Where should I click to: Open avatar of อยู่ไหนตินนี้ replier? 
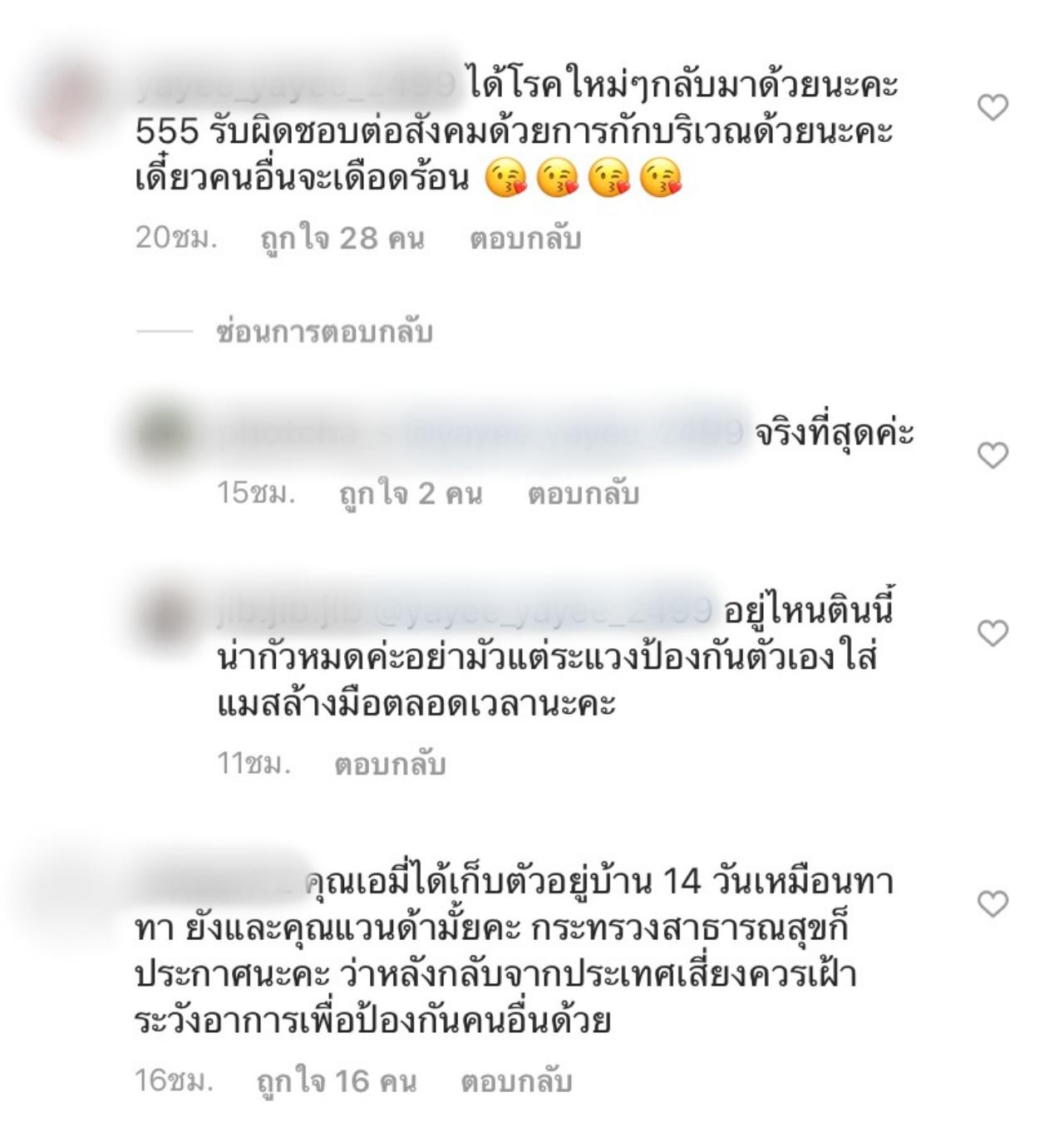(163, 613)
